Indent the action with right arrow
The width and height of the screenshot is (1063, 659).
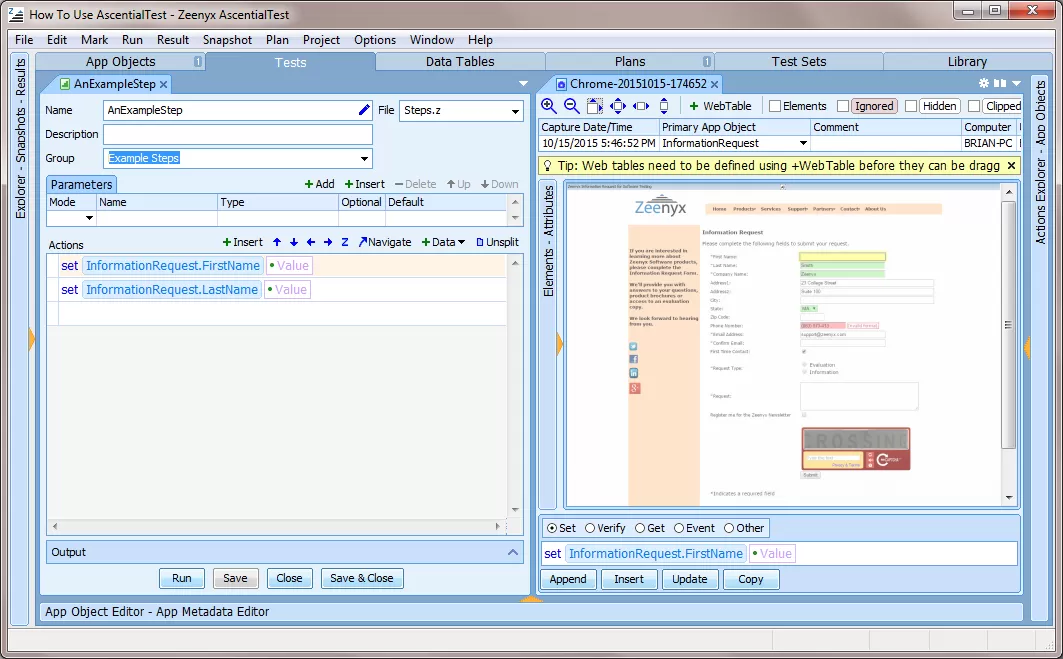tap(328, 242)
